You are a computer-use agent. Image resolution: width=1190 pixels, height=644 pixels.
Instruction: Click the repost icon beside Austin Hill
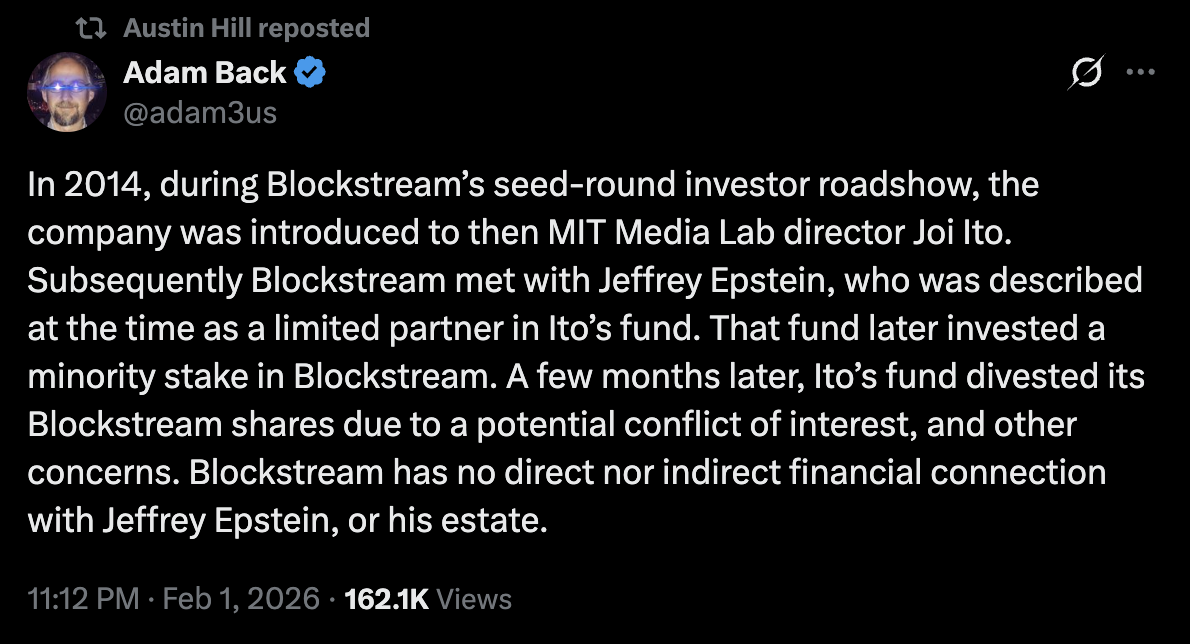click(91, 26)
